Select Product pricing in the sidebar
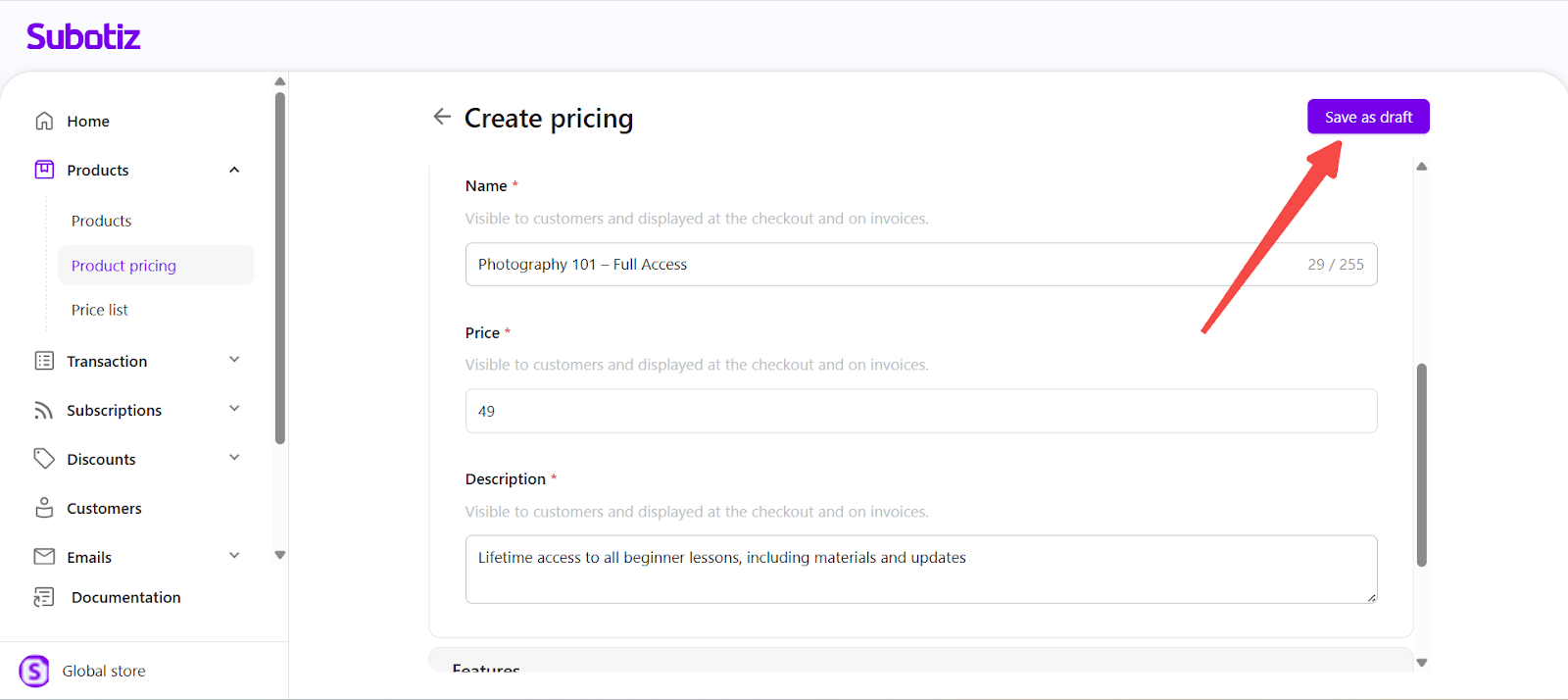Screen dimensions: 1568x700 coord(123,266)
